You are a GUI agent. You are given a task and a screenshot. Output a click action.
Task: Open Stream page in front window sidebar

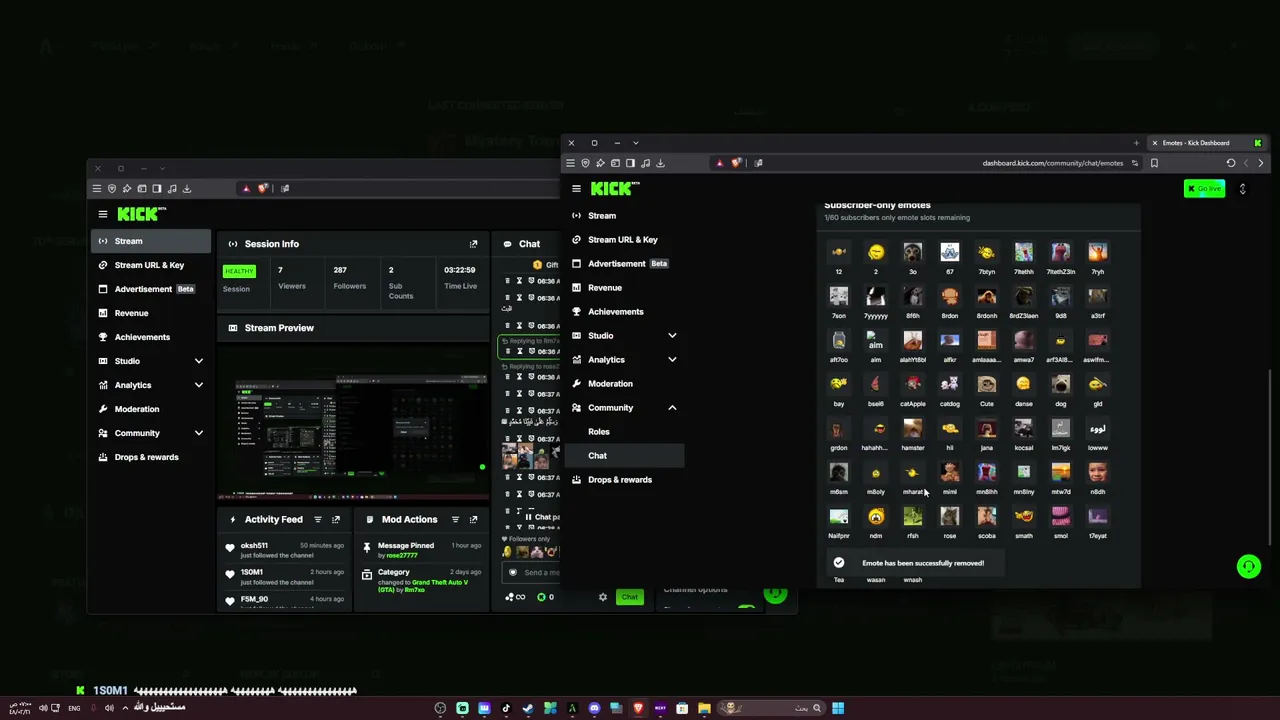click(625, 216)
